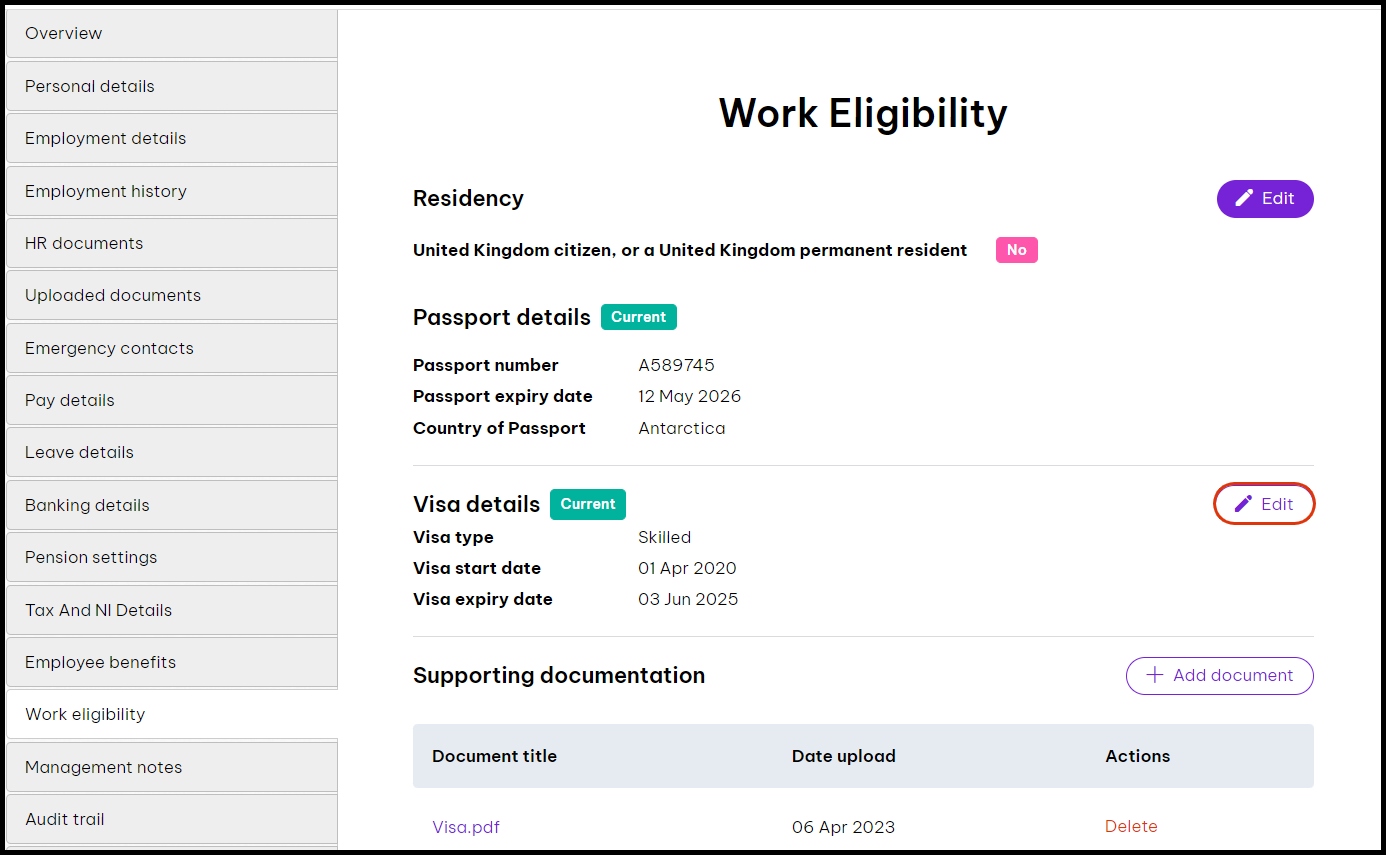Select Employee benefits tab
The image size is (1386, 855).
[x=171, y=662]
